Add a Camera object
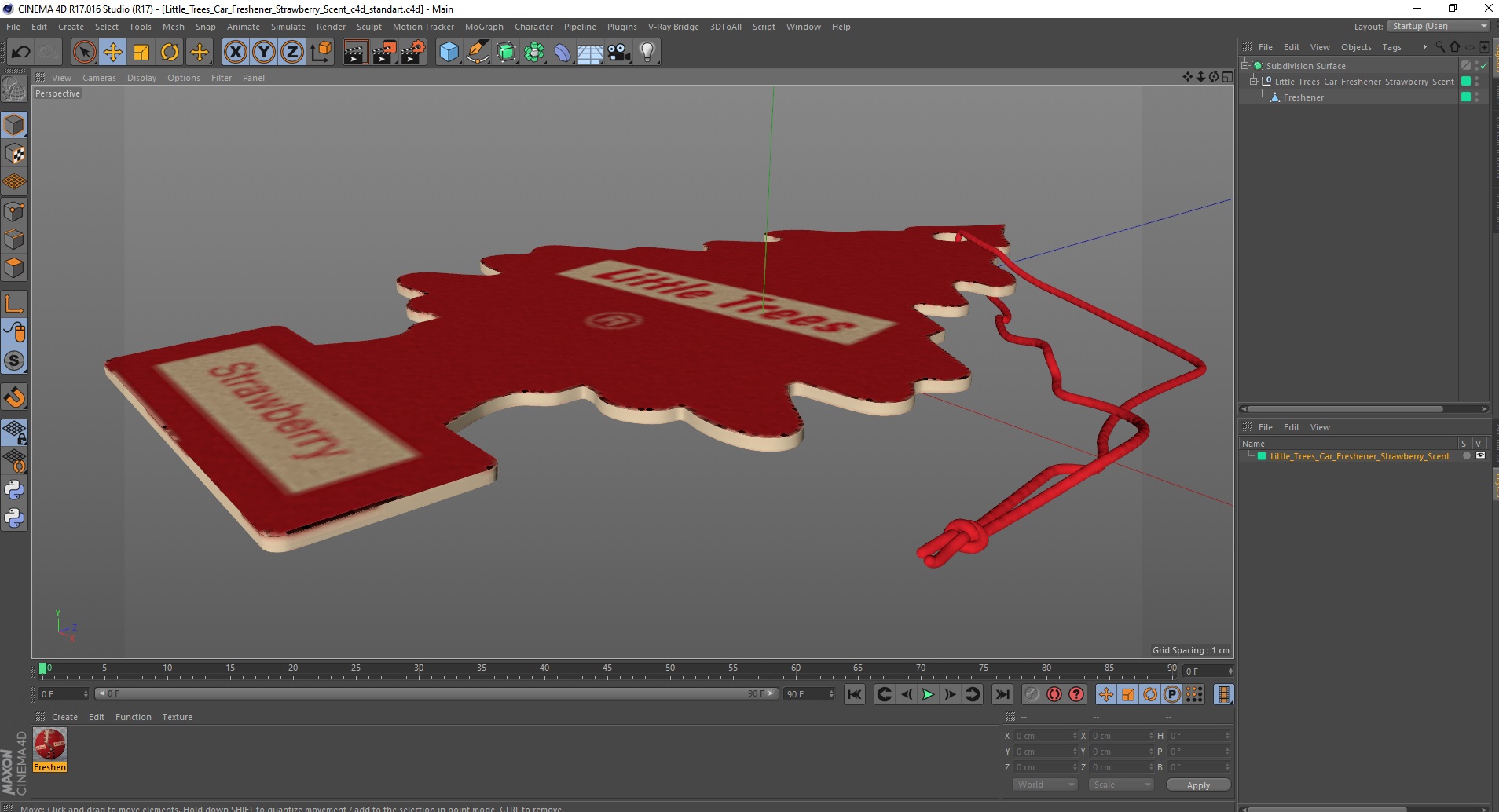The image size is (1499, 812). click(x=619, y=53)
